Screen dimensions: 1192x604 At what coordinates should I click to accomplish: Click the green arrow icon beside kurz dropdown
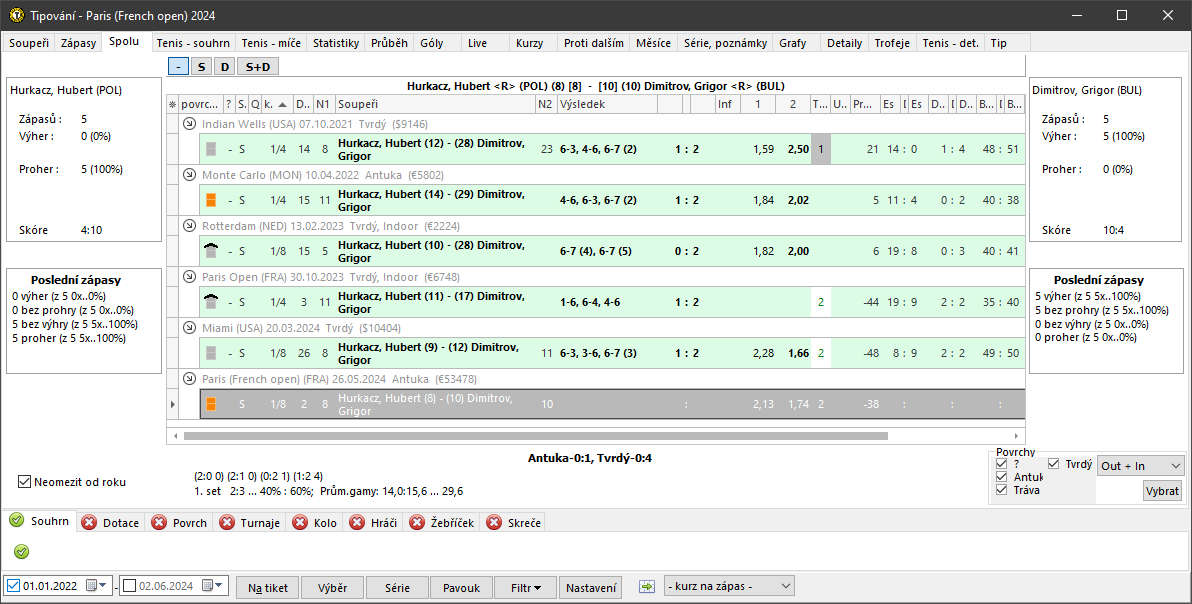point(647,587)
